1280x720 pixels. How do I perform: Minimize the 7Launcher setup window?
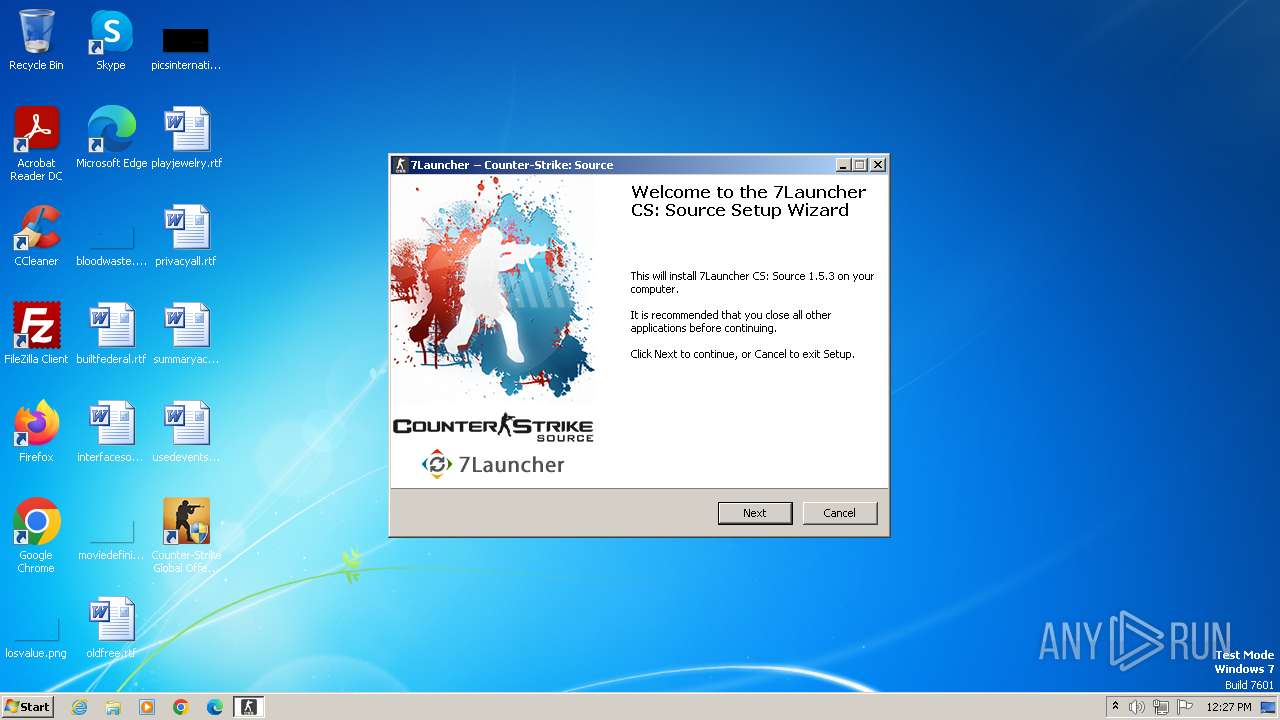click(x=843, y=165)
